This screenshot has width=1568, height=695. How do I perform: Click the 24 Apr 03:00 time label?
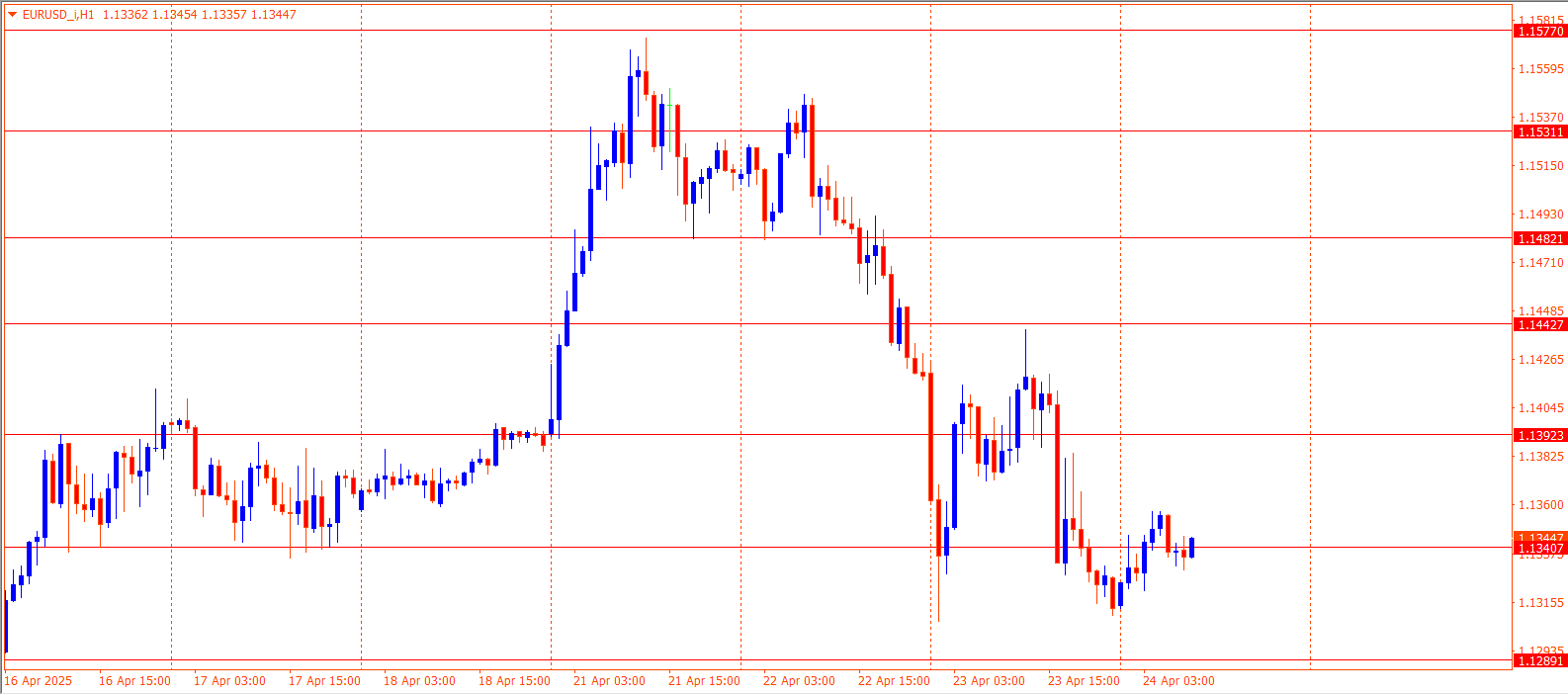pyautogui.click(x=1178, y=680)
